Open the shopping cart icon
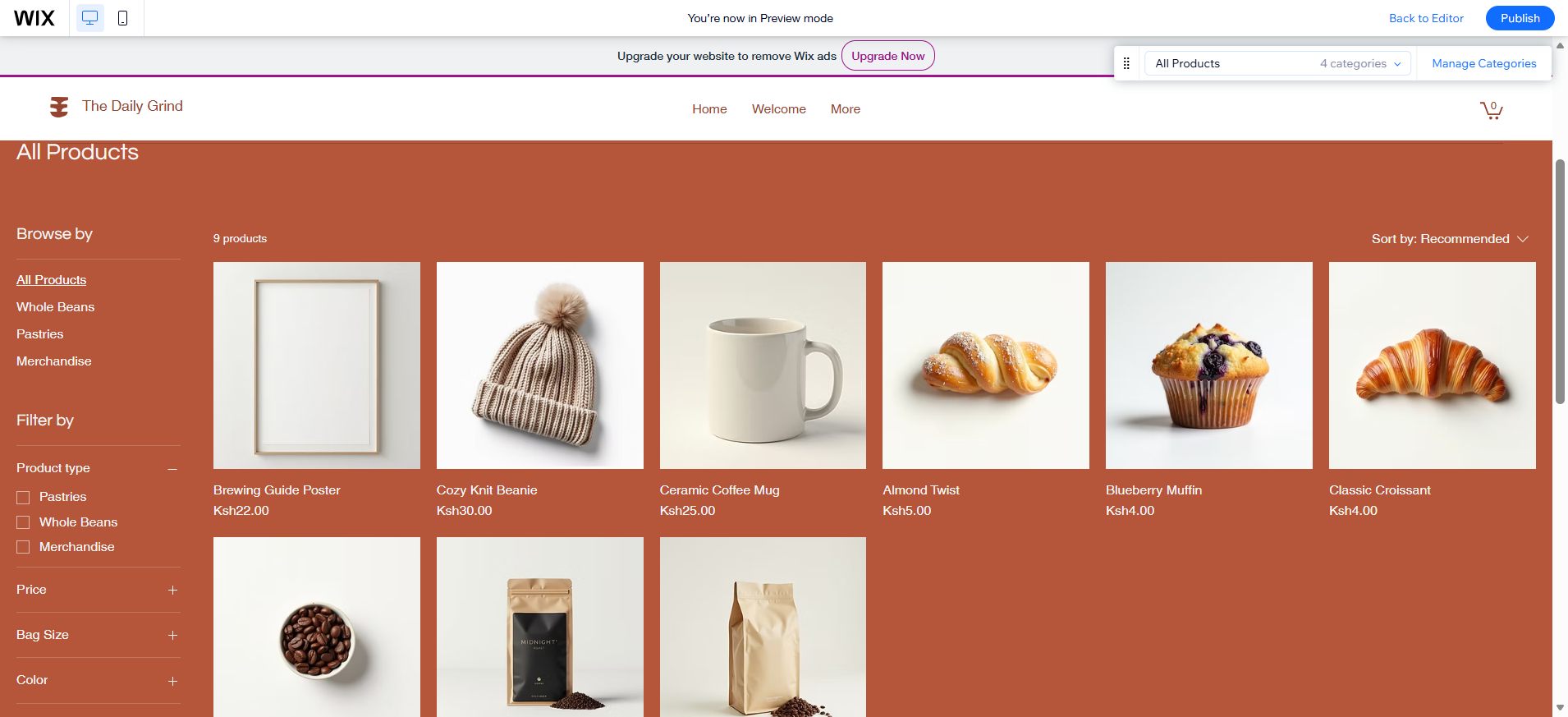1568x717 pixels. [1491, 109]
